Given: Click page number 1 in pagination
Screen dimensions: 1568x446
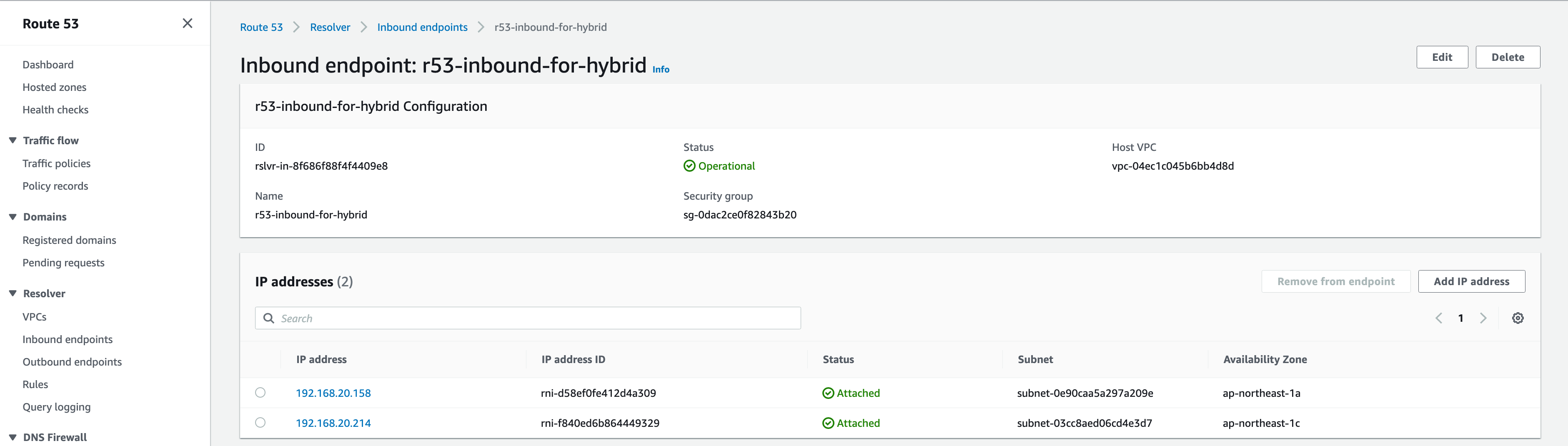Looking at the screenshot, I should click(x=1461, y=318).
